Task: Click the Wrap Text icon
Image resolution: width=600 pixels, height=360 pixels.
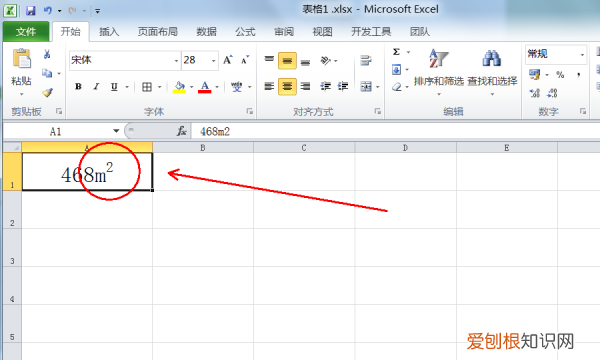Action: click(x=366, y=60)
